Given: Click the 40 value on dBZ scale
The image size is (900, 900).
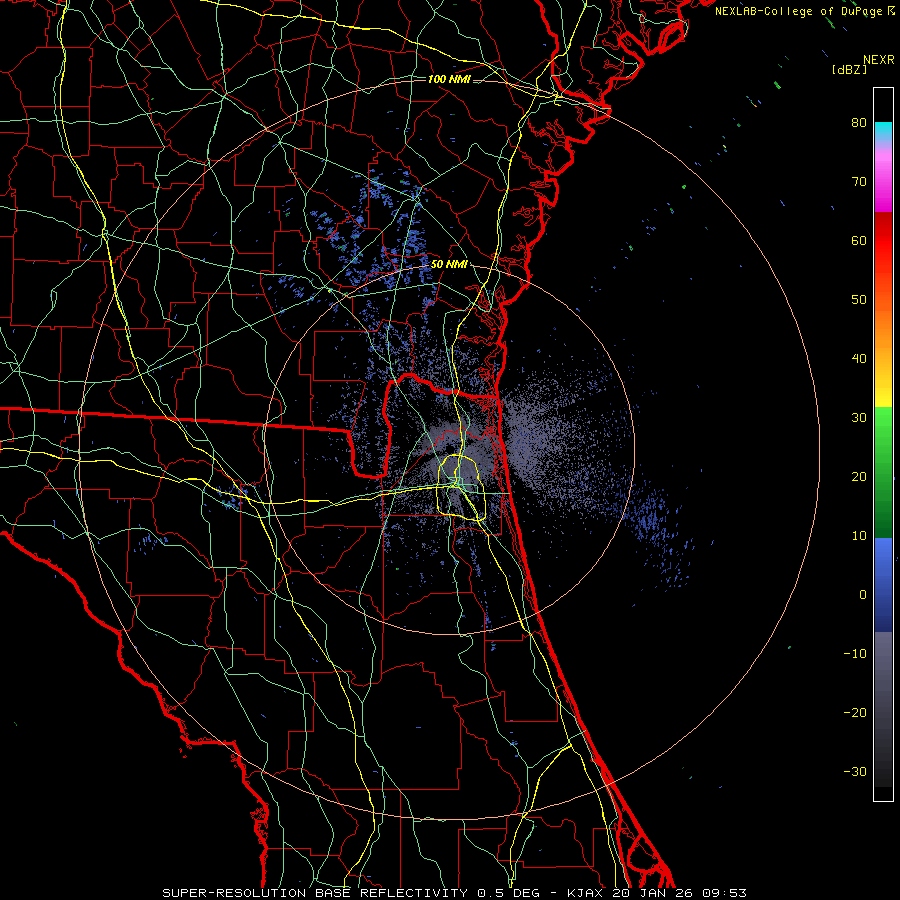Looking at the screenshot, I should 859,359.
